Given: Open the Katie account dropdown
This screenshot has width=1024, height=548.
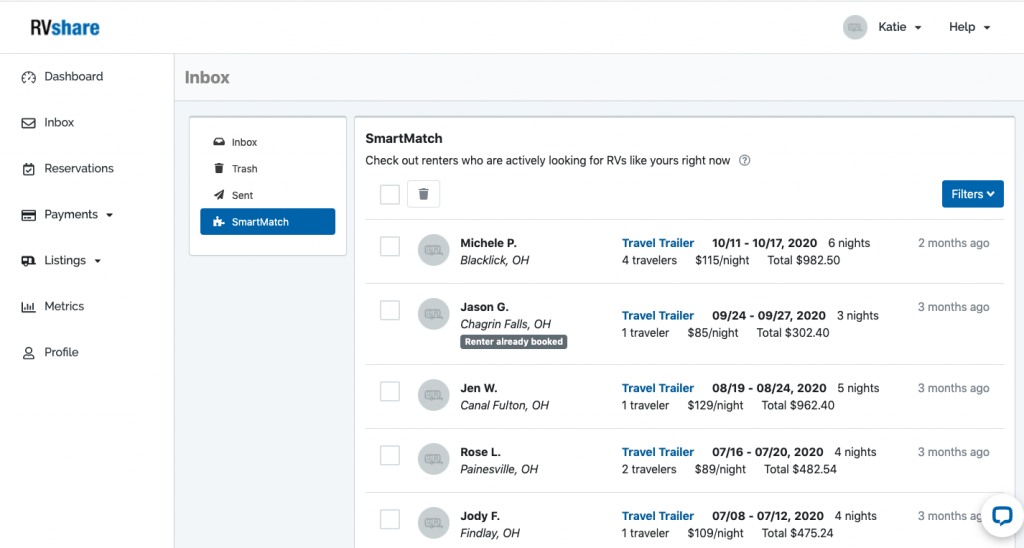Looking at the screenshot, I should [x=899, y=27].
